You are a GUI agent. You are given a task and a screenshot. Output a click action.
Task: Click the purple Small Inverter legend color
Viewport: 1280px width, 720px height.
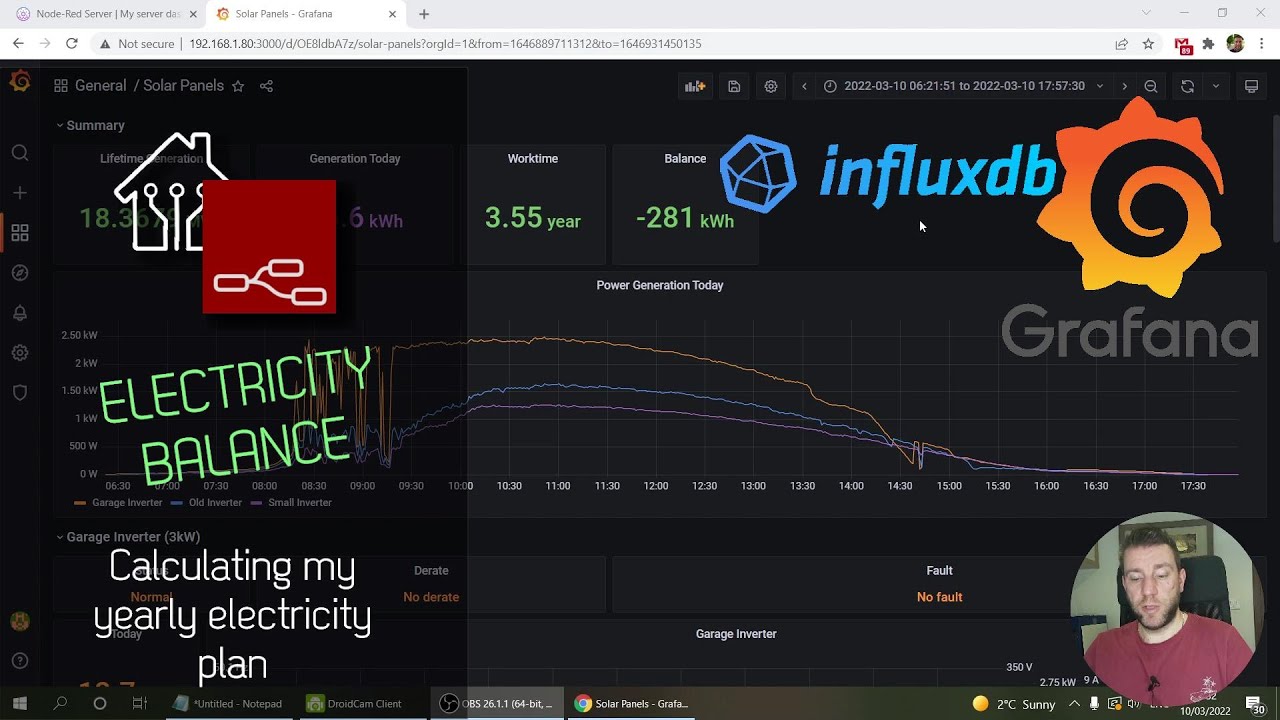click(x=257, y=503)
